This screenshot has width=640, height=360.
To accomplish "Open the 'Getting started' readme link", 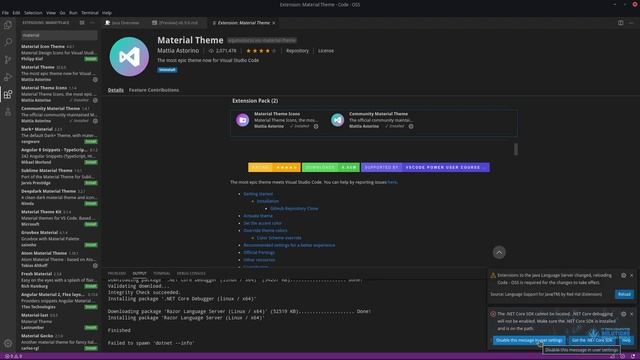I will pos(258,194).
